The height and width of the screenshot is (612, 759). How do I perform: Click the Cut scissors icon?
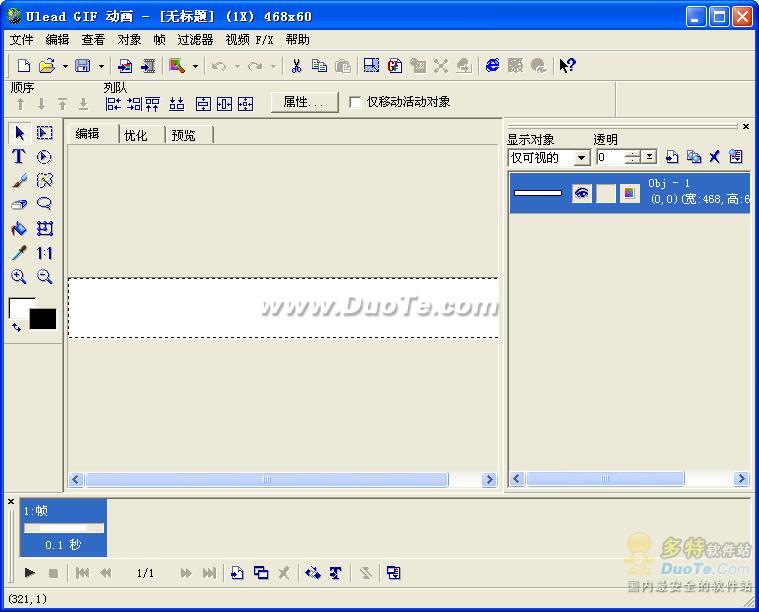(296, 65)
